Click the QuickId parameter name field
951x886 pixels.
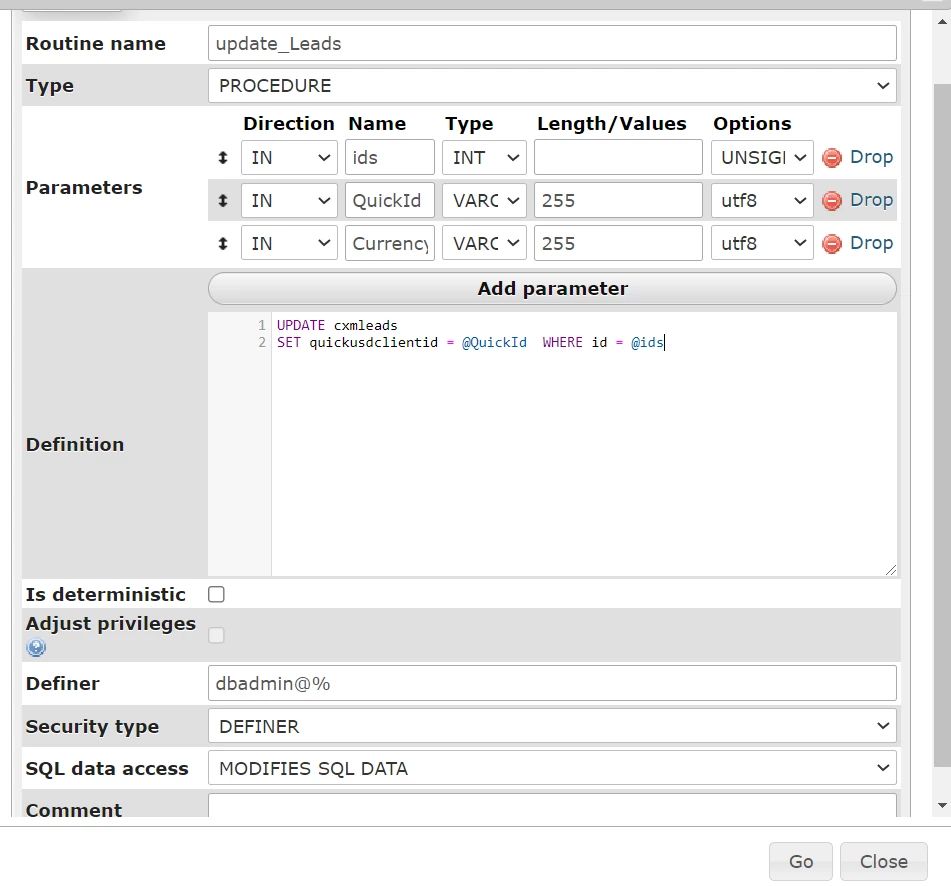(389, 201)
